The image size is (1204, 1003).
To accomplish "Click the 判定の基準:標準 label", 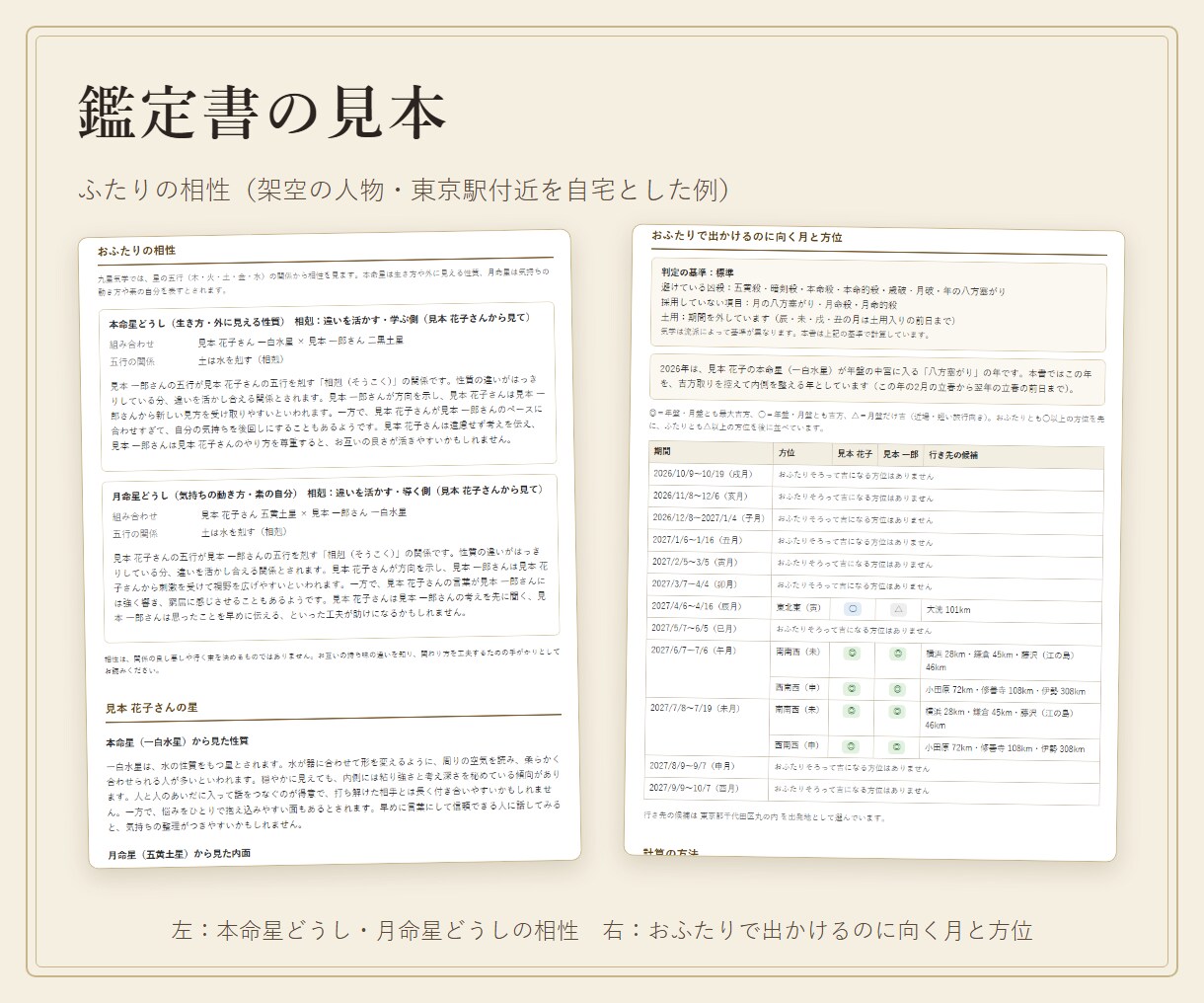I will [698, 272].
